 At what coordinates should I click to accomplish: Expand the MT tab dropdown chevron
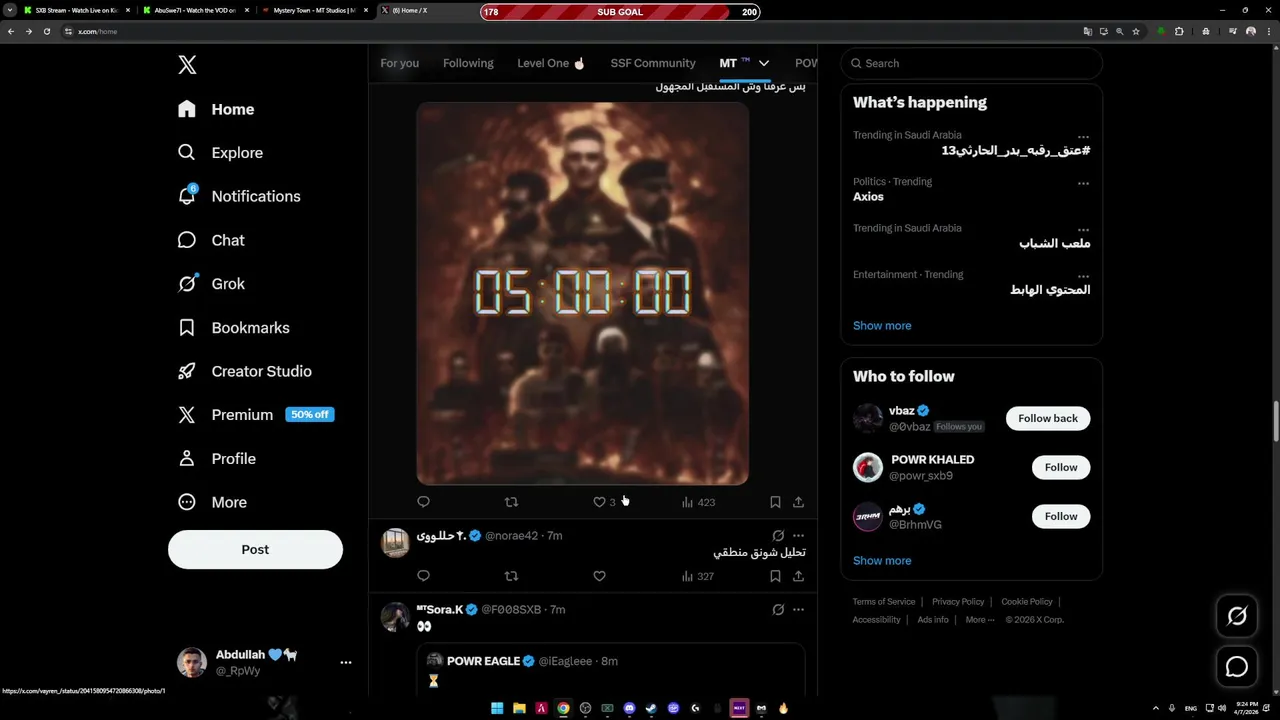click(764, 63)
